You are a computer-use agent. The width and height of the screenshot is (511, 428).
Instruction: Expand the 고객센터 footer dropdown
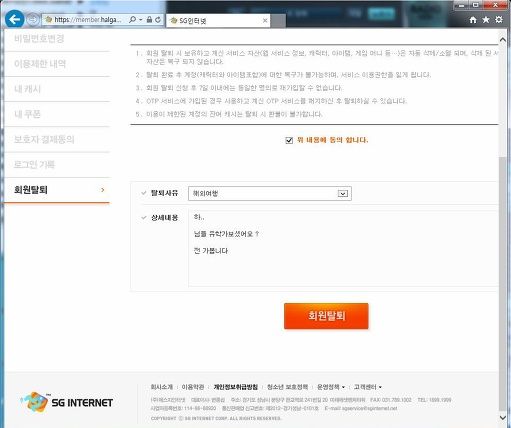pos(368,387)
